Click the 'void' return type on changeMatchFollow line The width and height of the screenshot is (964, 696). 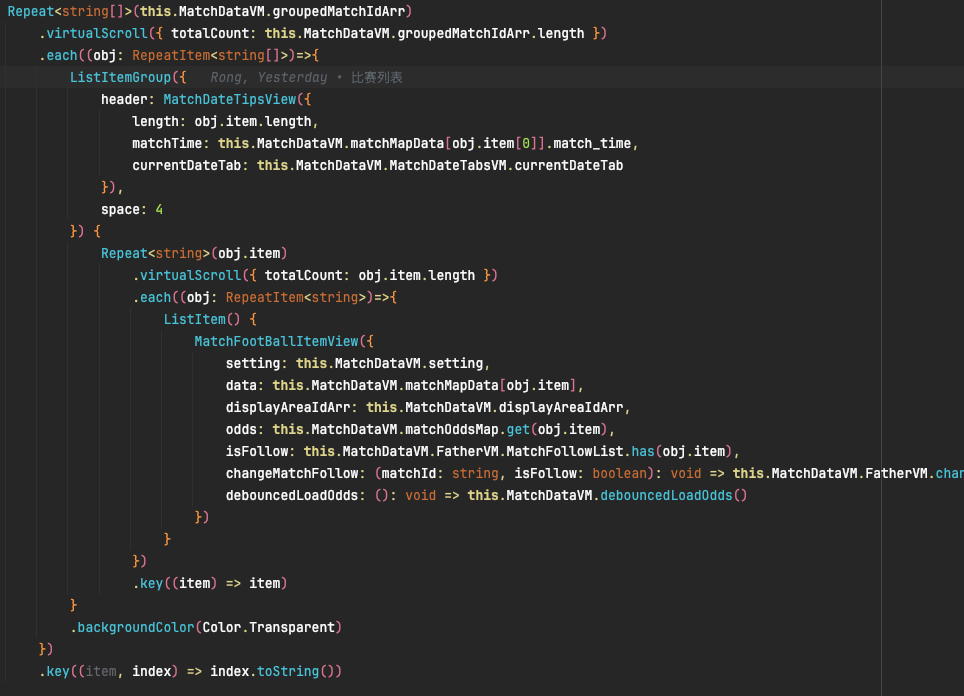[x=686, y=473]
